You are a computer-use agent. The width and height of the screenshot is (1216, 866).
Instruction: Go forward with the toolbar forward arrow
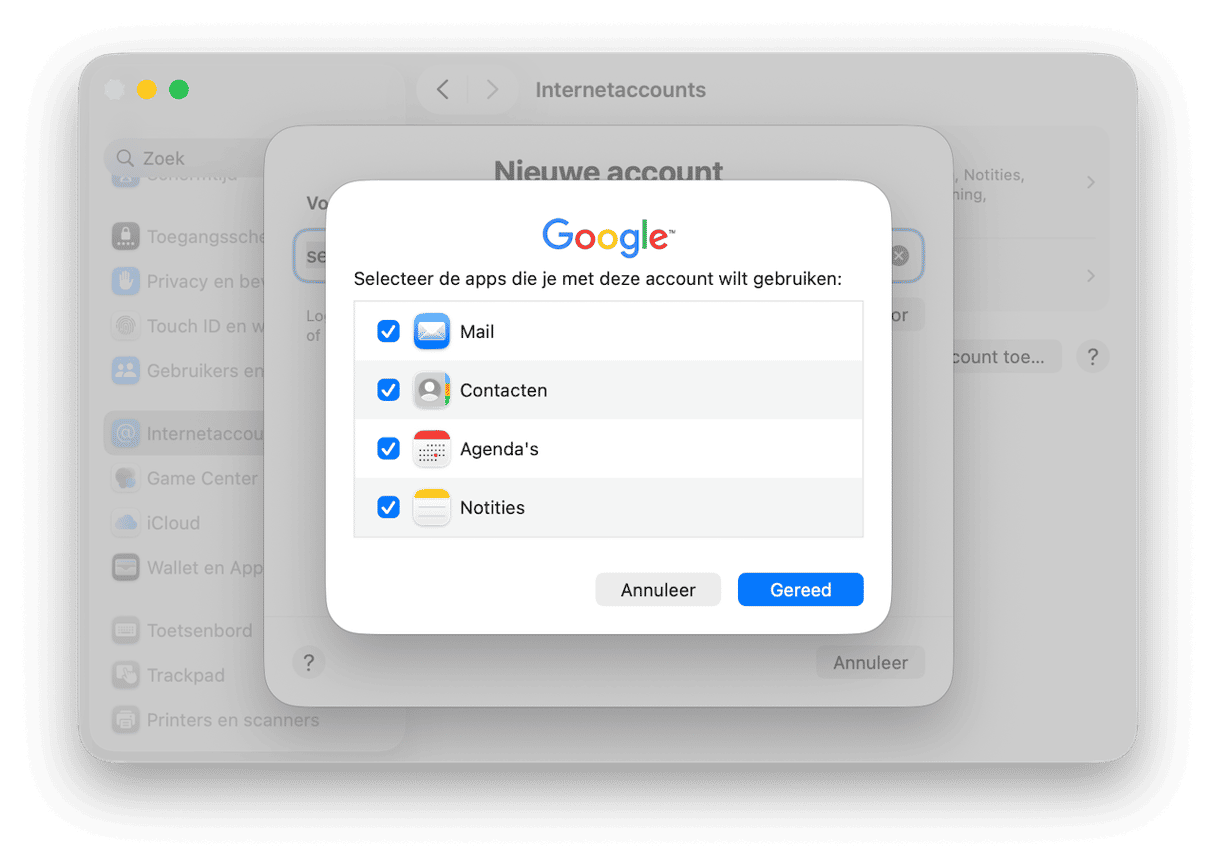491,90
